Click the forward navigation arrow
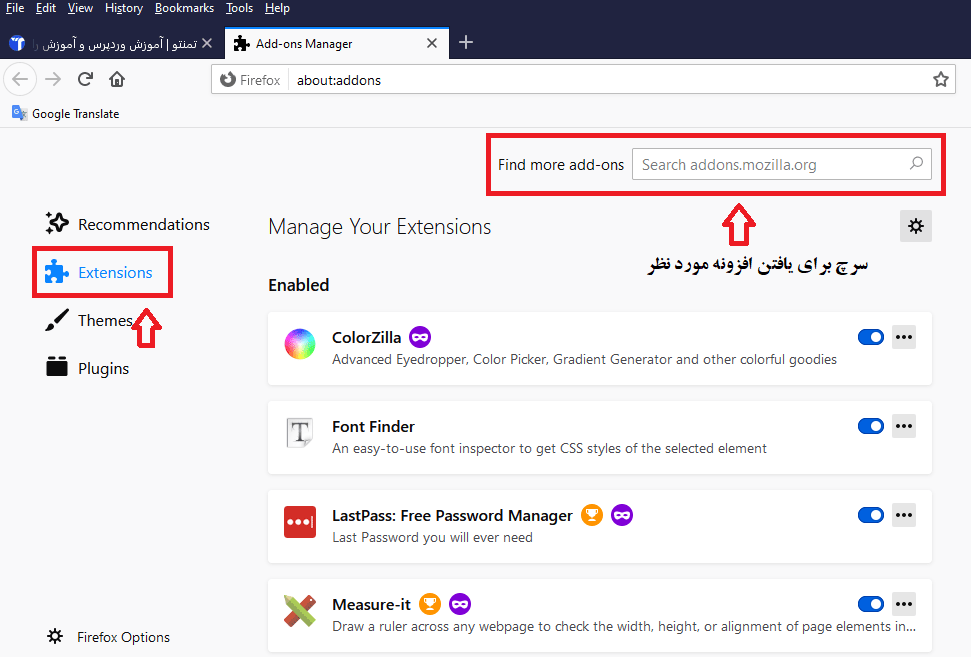The image size is (971, 657). [x=53, y=79]
